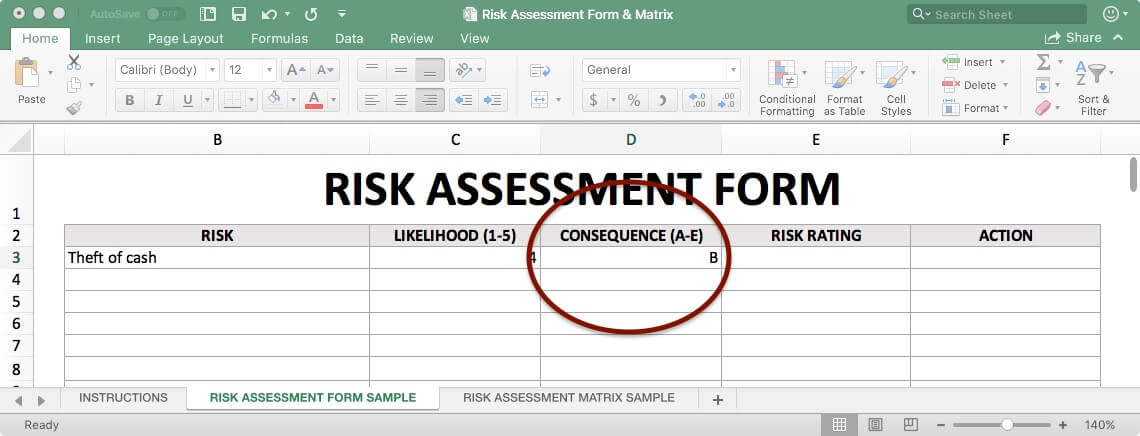Align cell text to the left

click(372, 100)
